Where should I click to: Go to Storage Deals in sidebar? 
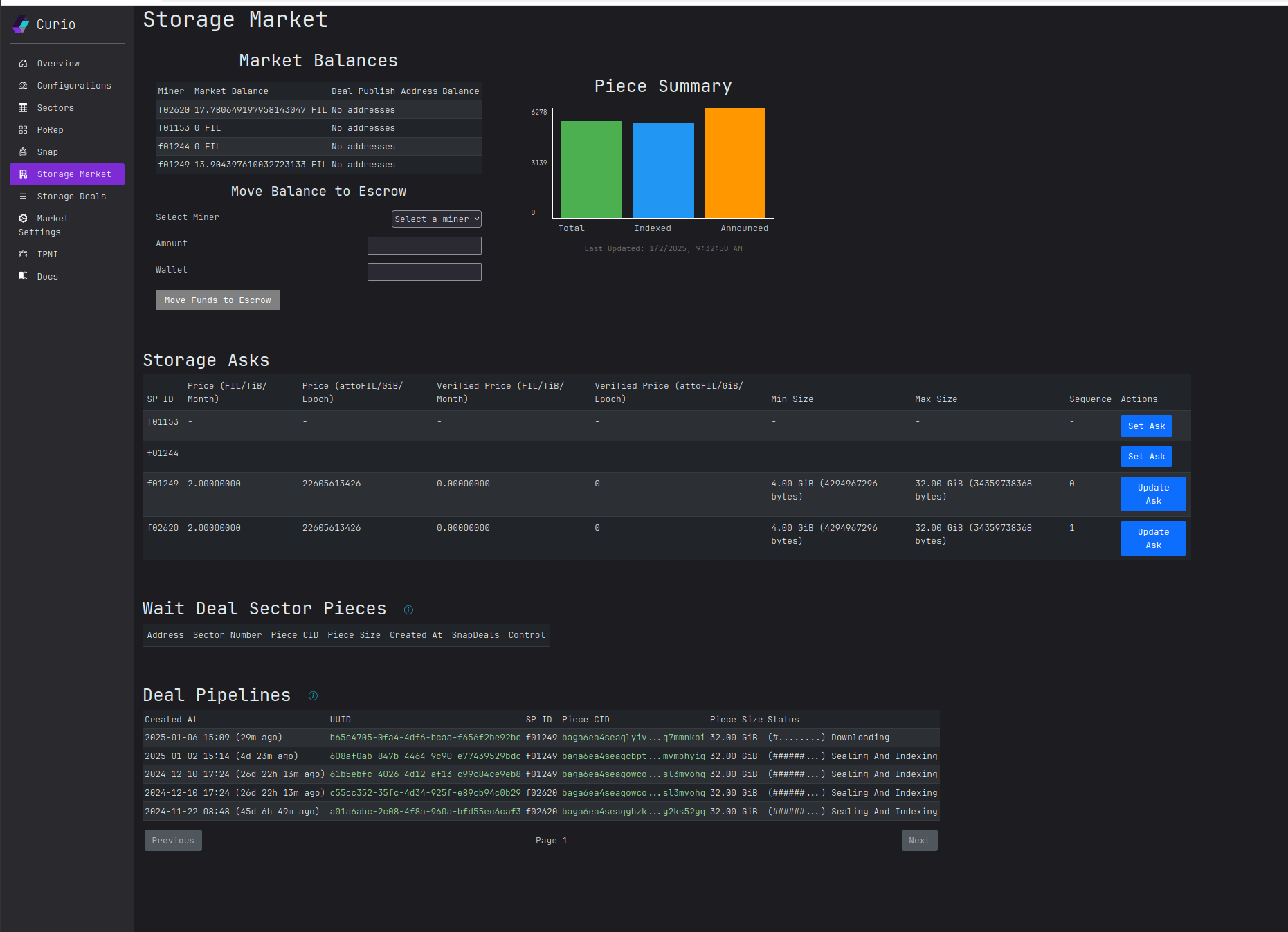71,197
